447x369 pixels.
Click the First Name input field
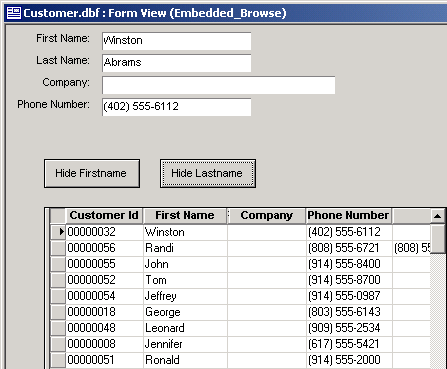pyautogui.click(x=176, y=41)
